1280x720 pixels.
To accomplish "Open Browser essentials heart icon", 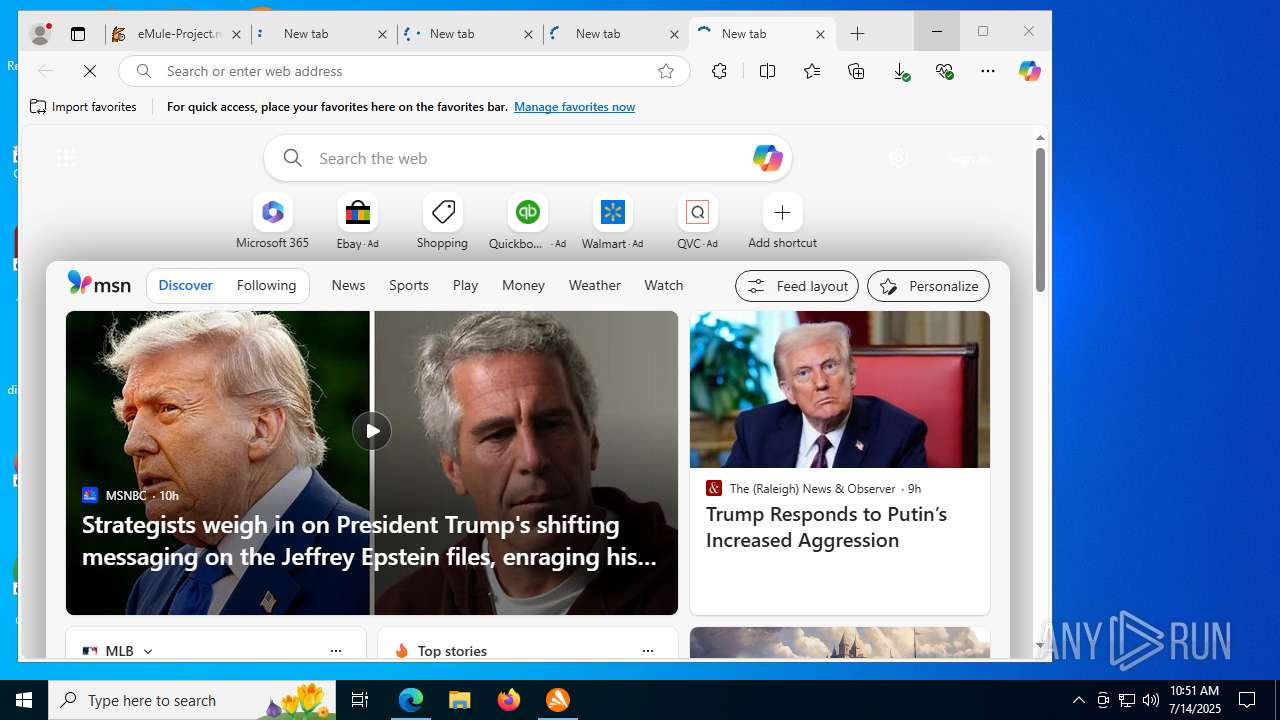I will tap(944, 71).
